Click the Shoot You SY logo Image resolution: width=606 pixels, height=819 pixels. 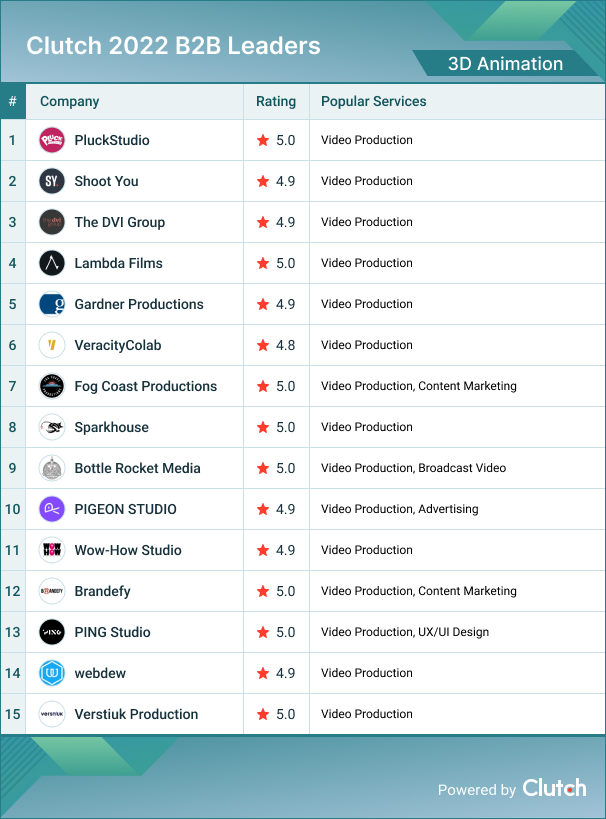[x=52, y=181]
